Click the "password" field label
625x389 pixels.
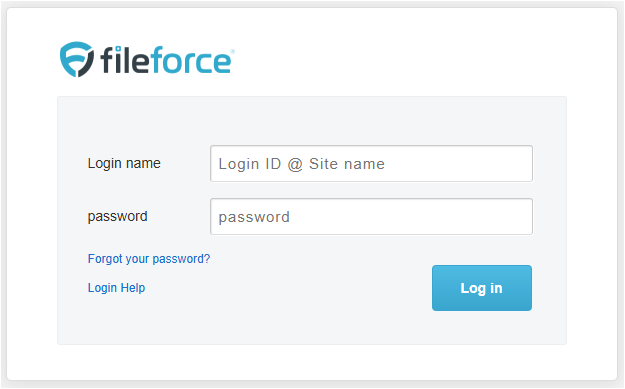coord(118,216)
